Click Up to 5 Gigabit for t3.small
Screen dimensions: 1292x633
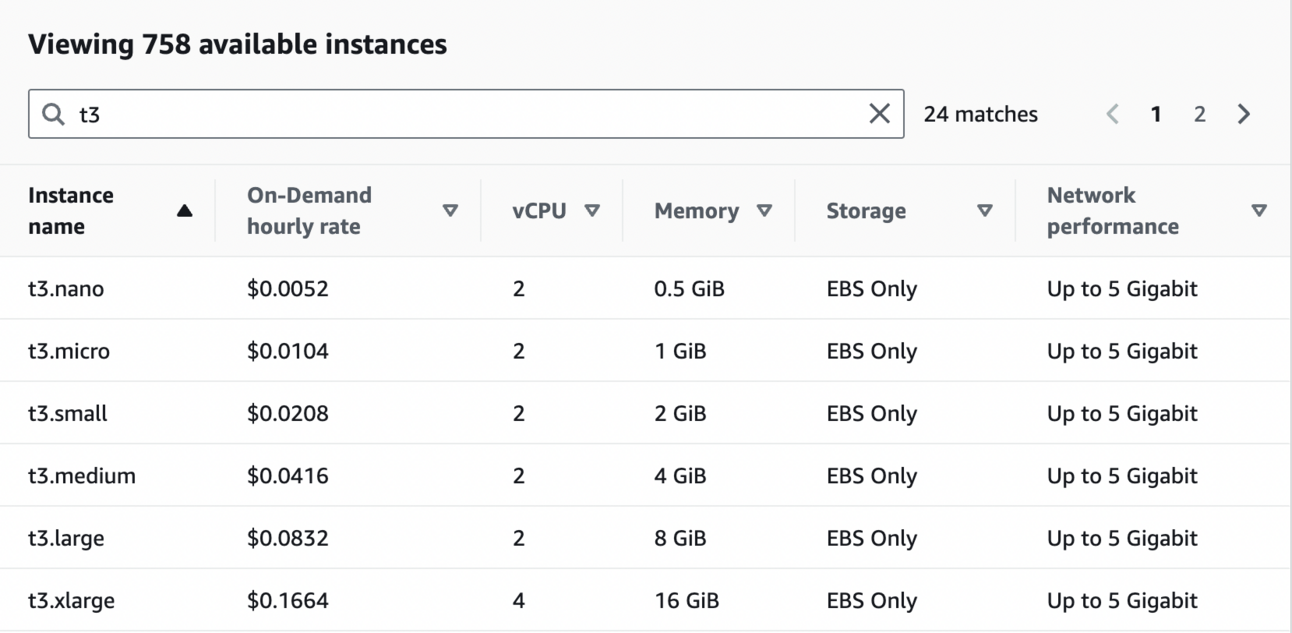[x=1122, y=413]
